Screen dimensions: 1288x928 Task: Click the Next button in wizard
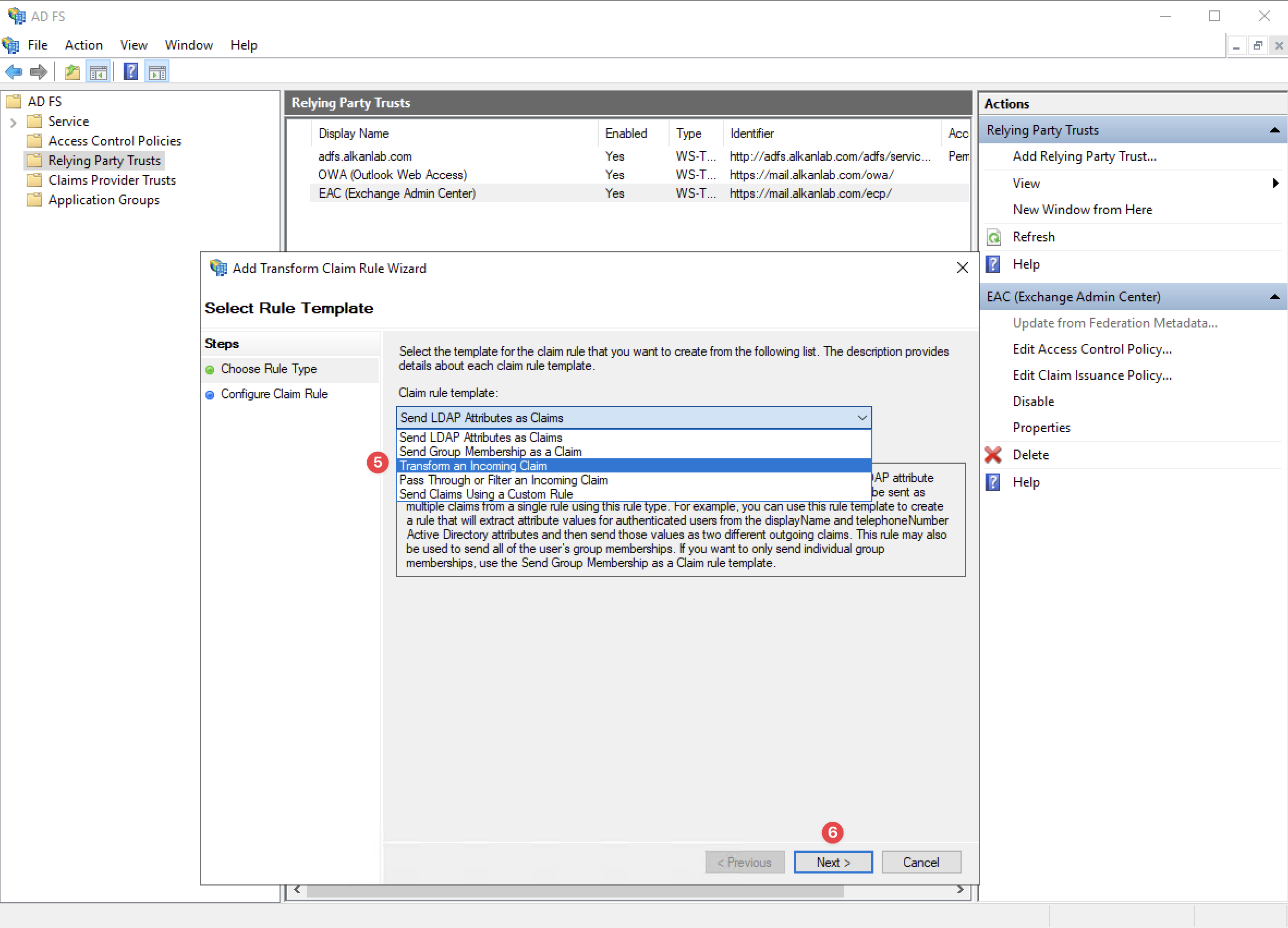pos(833,862)
